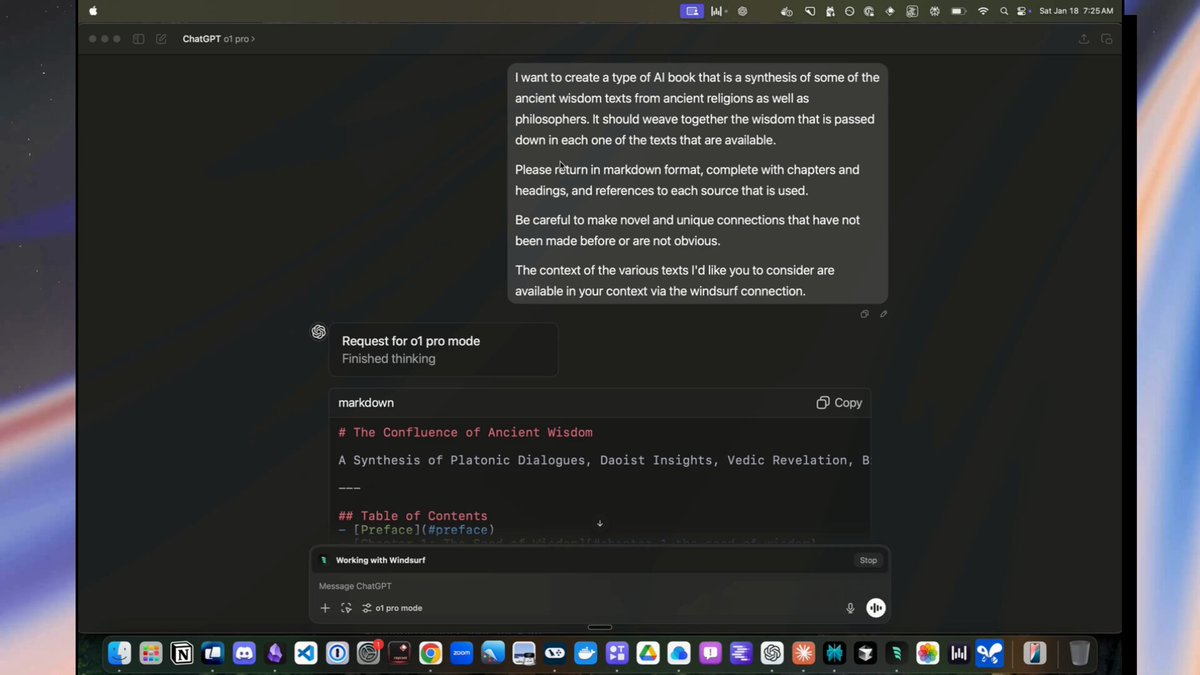
Task: Open Docker in the Dock
Action: pyautogui.click(x=586, y=653)
